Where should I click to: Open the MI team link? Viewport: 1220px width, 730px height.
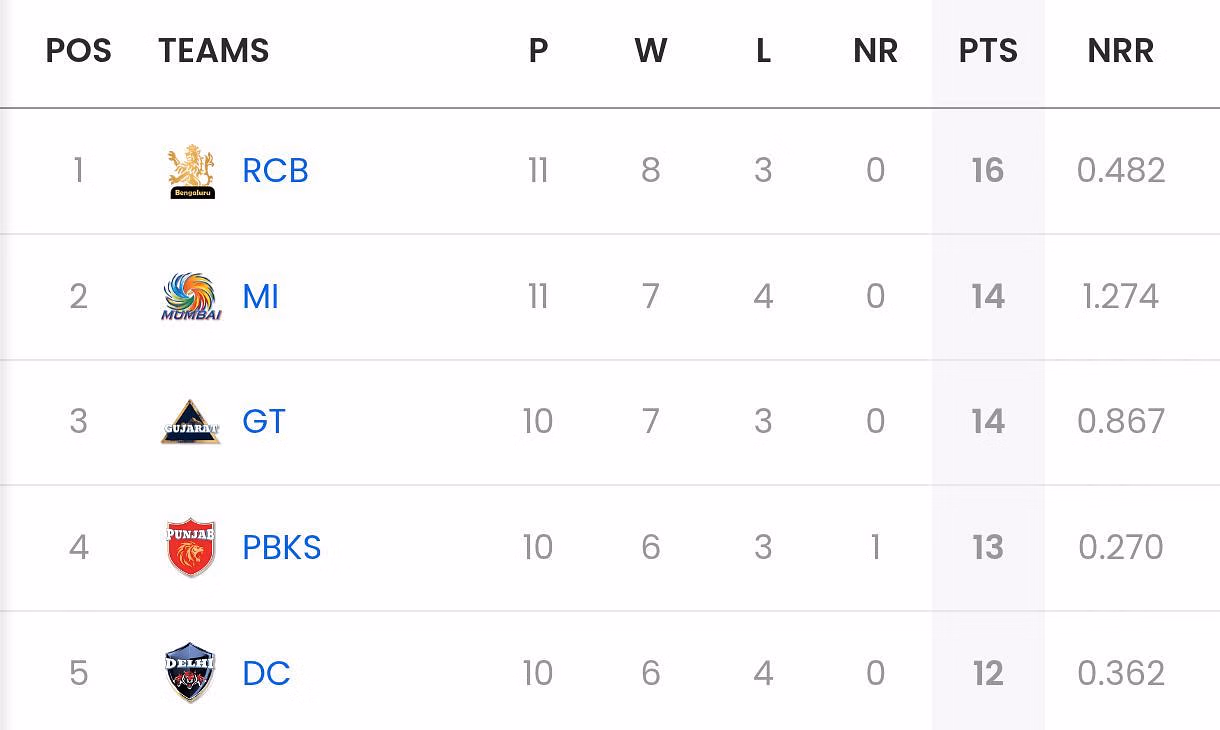(260, 297)
